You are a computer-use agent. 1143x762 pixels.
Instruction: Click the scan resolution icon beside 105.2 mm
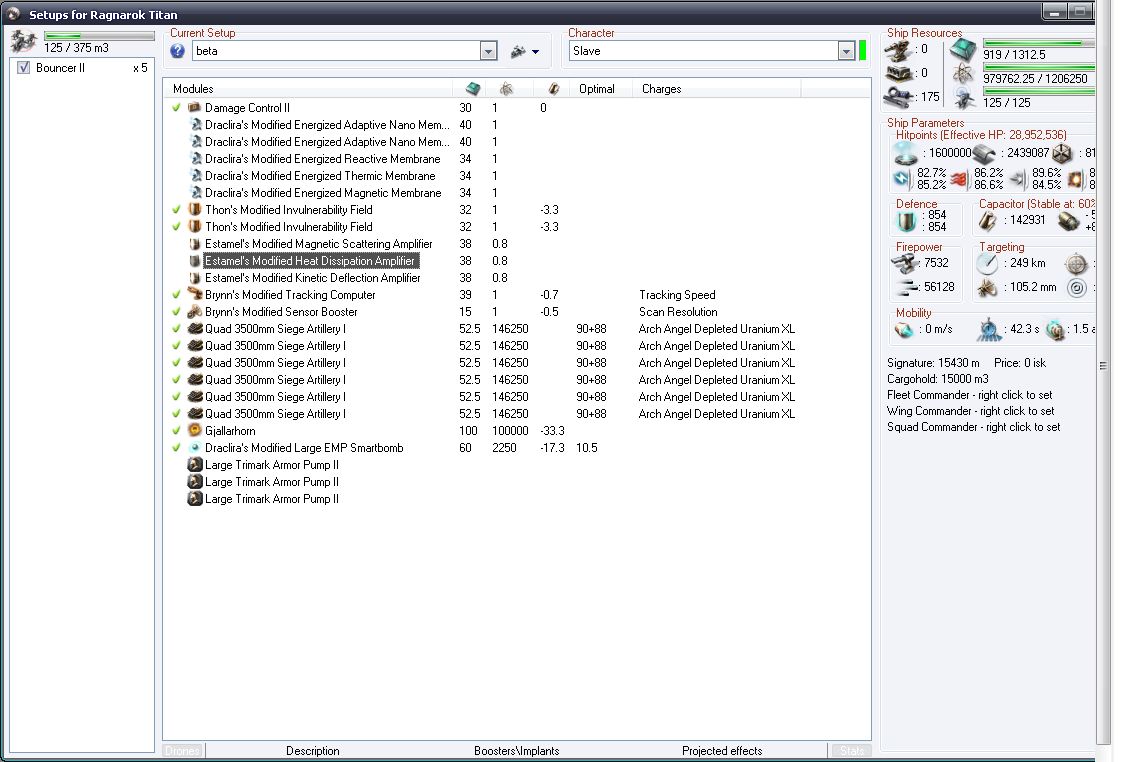988,287
